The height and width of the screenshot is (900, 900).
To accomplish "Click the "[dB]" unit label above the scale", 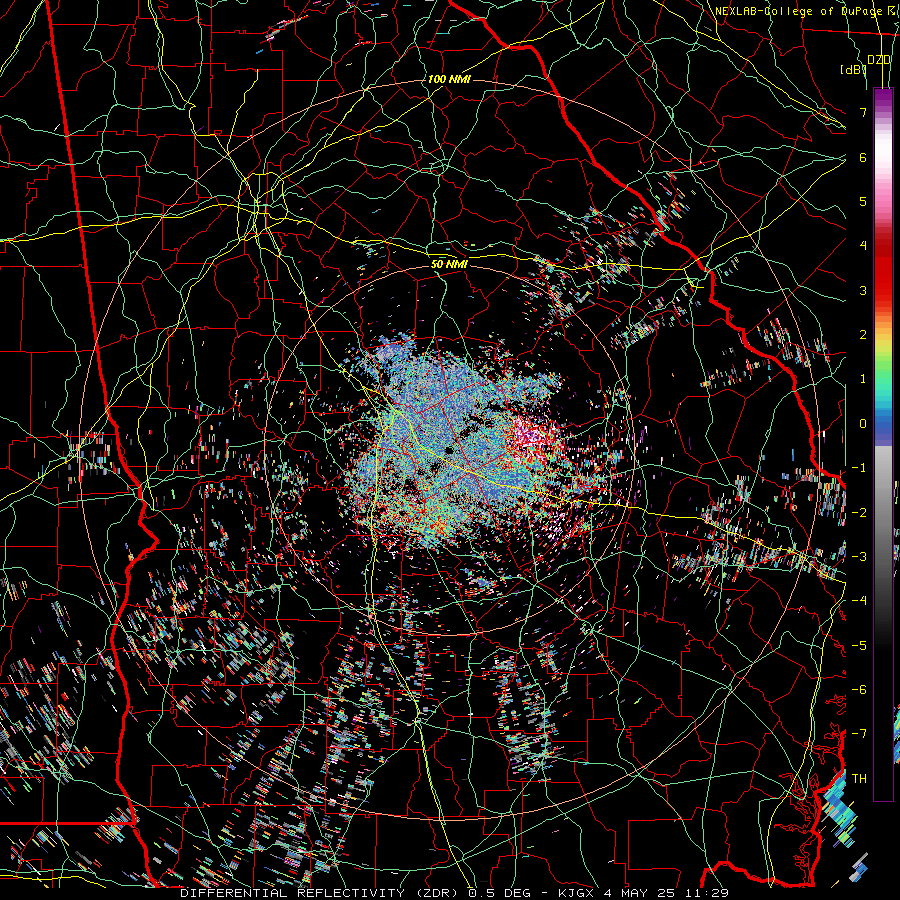I will (x=853, y=69).
